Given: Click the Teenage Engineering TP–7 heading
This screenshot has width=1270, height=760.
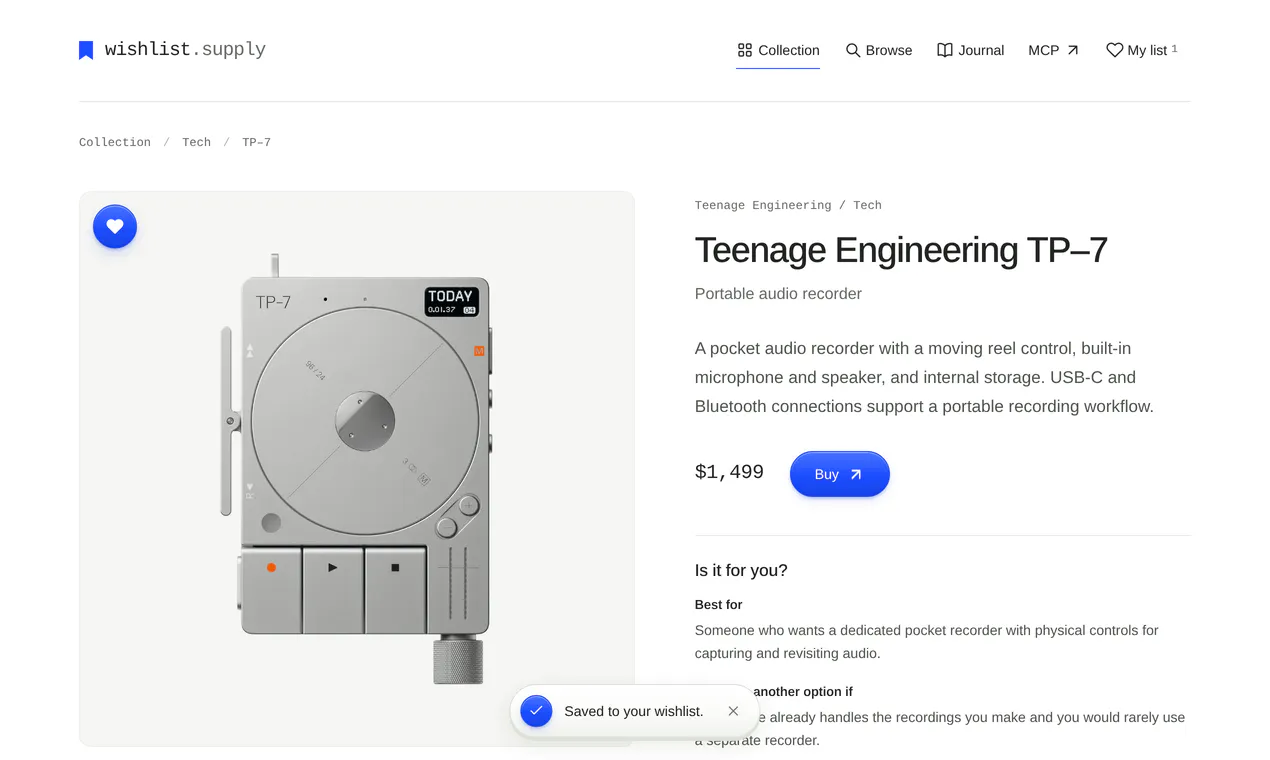Looking at the screenshot, I should tap(901, 250).
